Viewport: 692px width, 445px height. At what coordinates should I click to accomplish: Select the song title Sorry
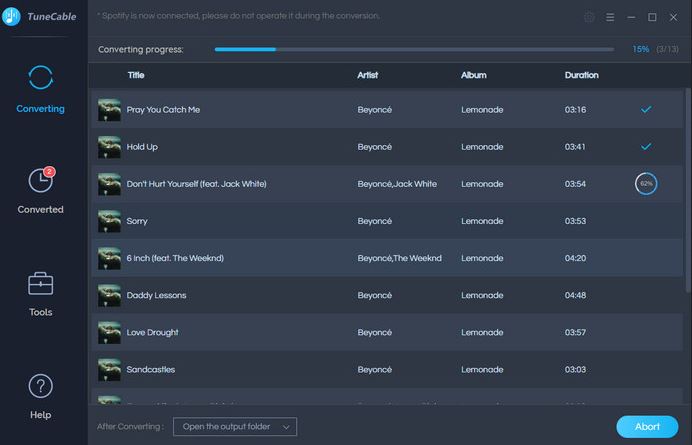click(137, 221)
